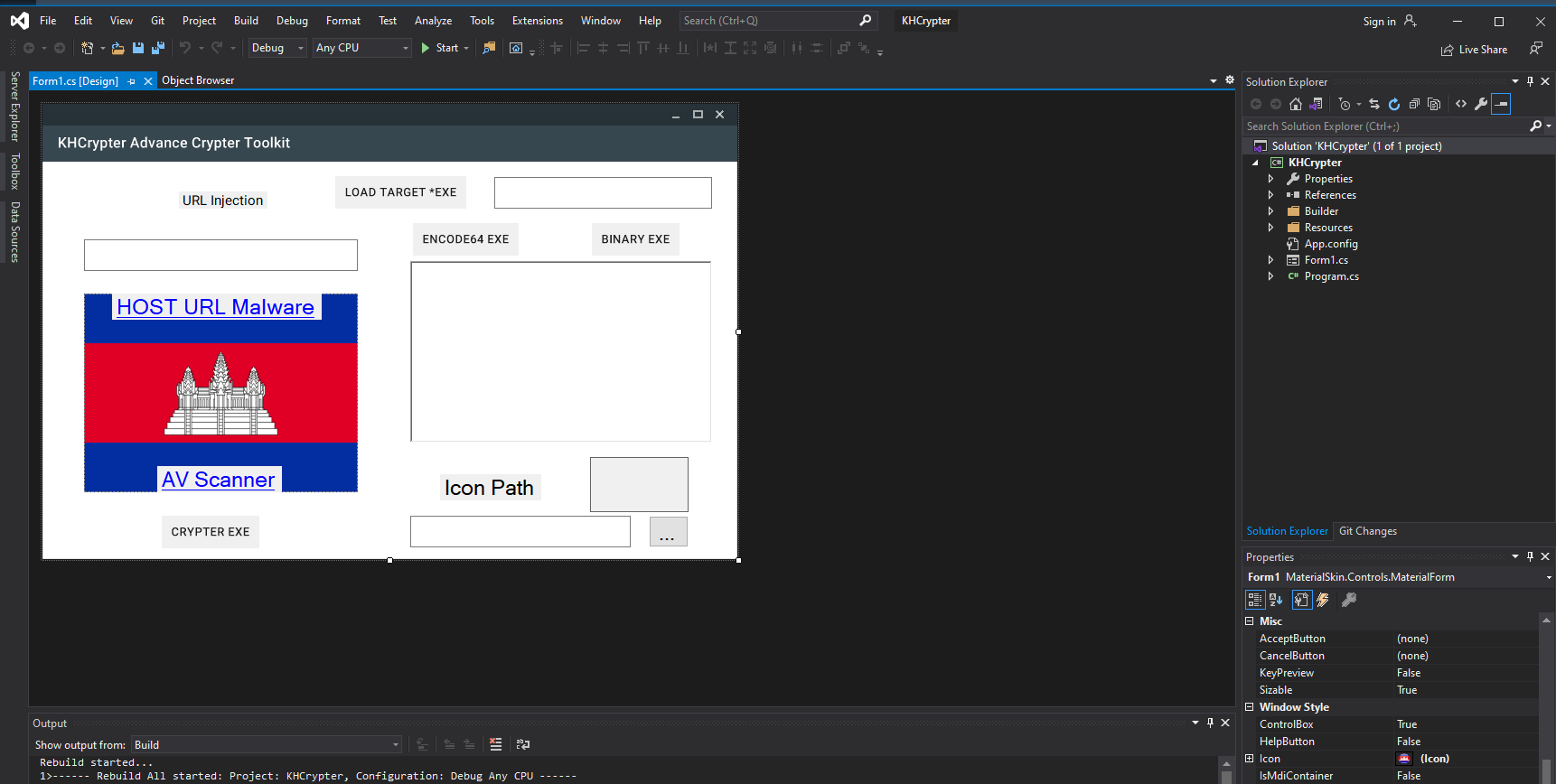This screenshot has height=784, width=1556.
Task: Click the Save All icon
Action: point(158,48)
